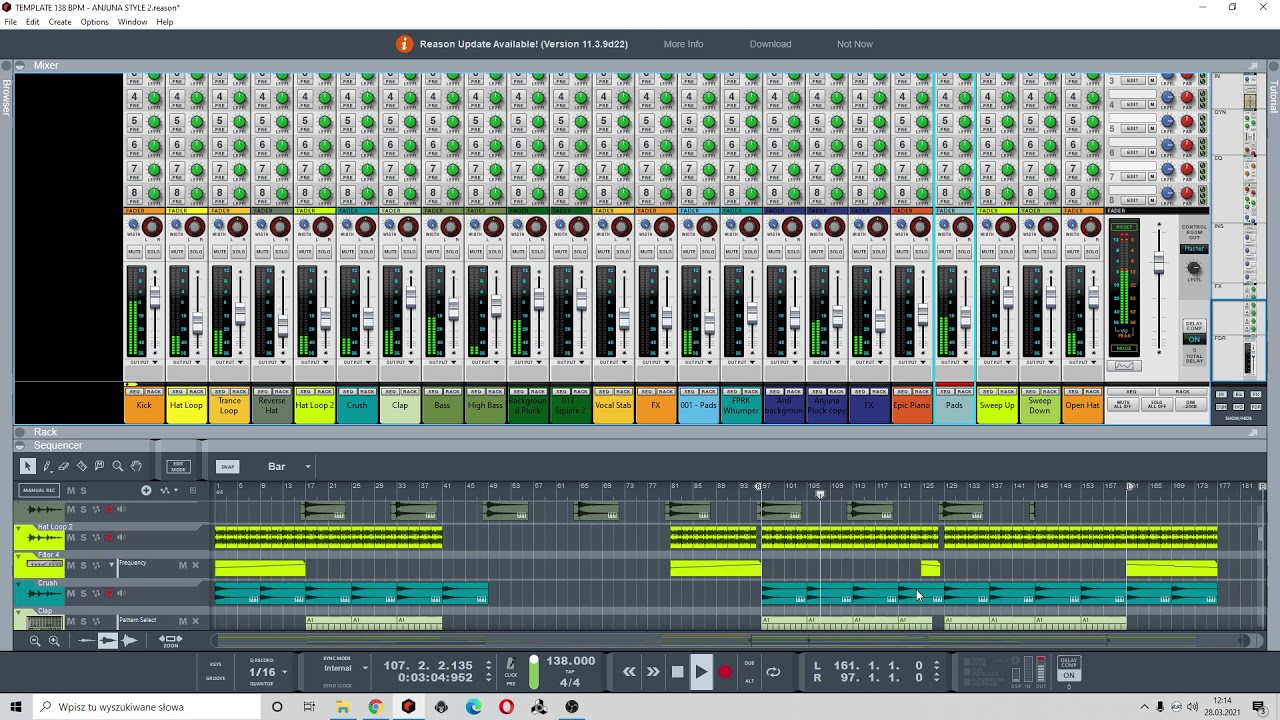Select the Razor tool in sequencer toolbar
Image resolution: width=1280 pixels, height=720 pixels.
[82, 466]
